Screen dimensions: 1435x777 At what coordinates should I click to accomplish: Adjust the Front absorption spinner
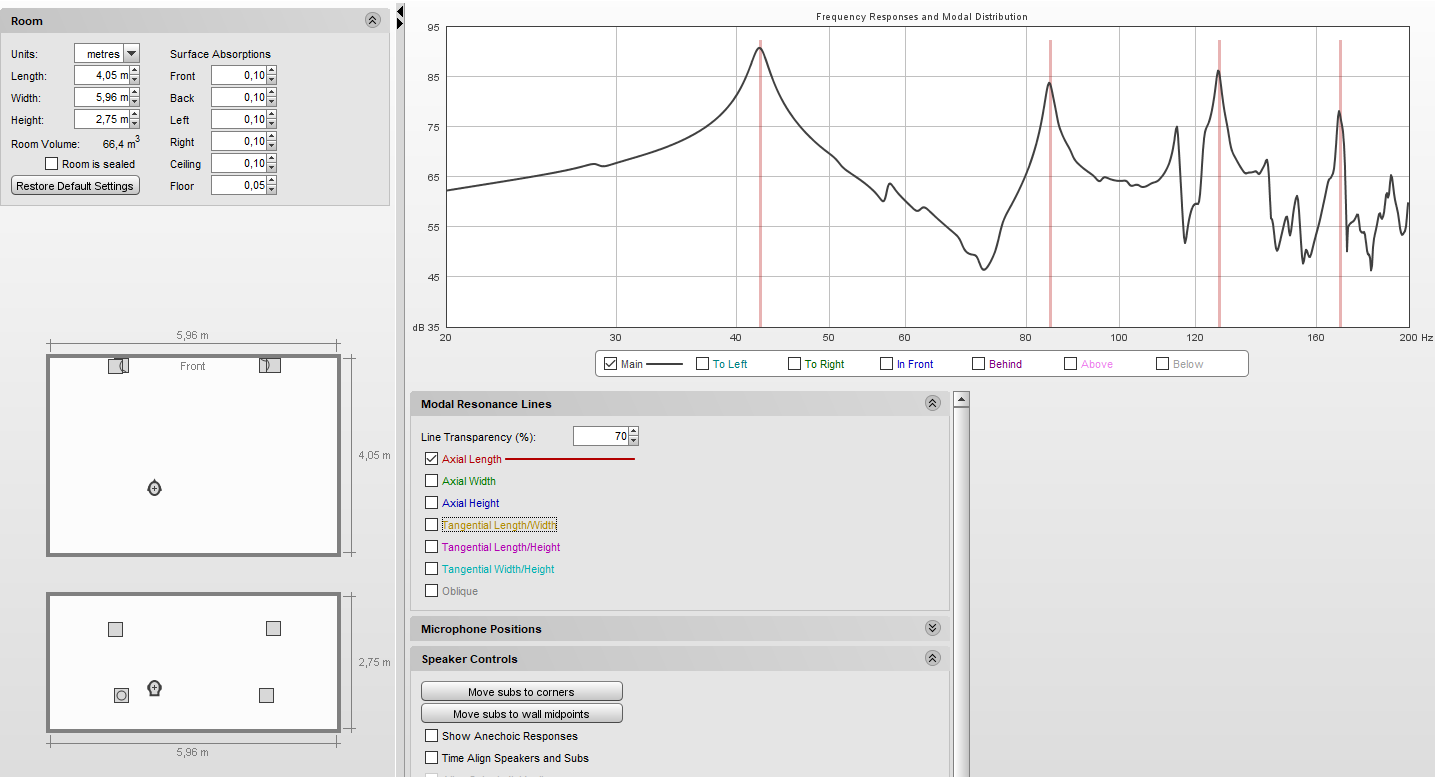pos(271,76)
